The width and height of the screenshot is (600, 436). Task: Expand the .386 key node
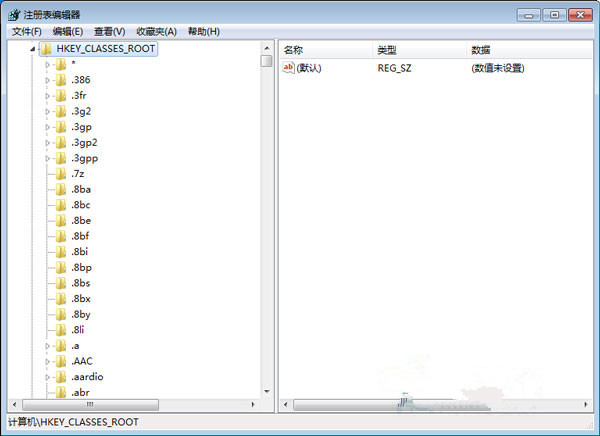[47, 80]
